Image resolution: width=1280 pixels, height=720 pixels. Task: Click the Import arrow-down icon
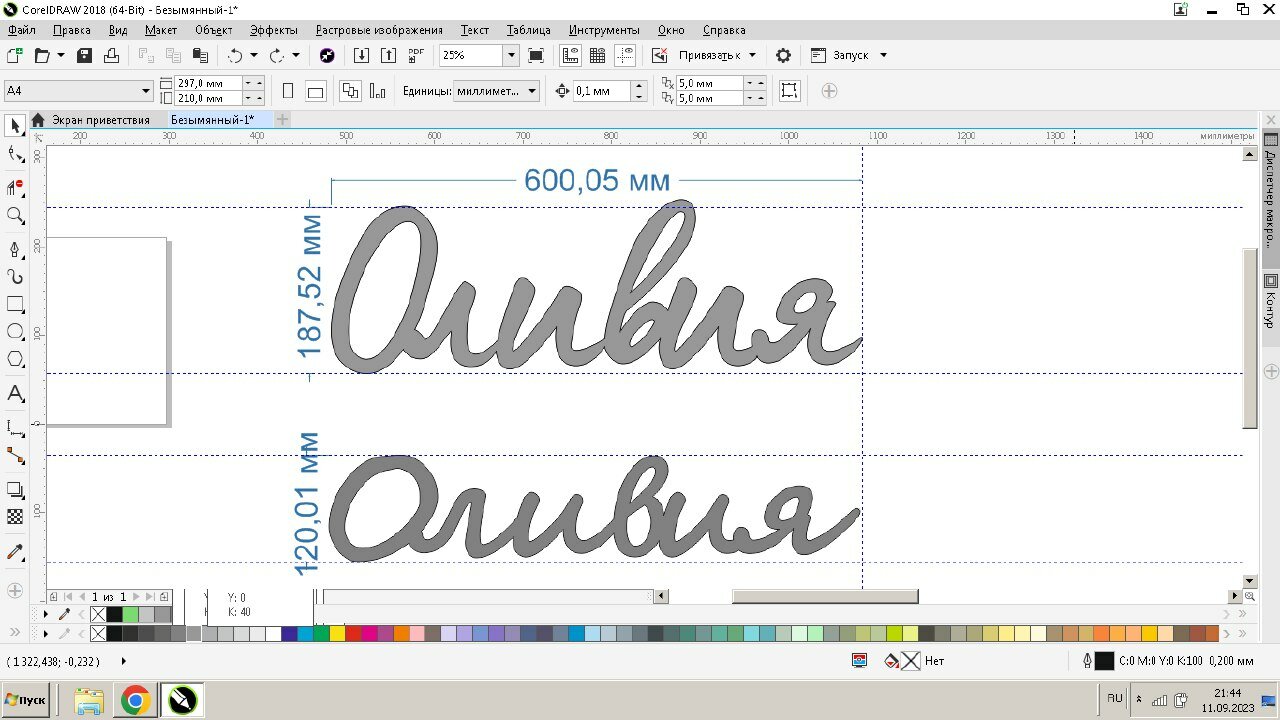click(x=362, y=55)
